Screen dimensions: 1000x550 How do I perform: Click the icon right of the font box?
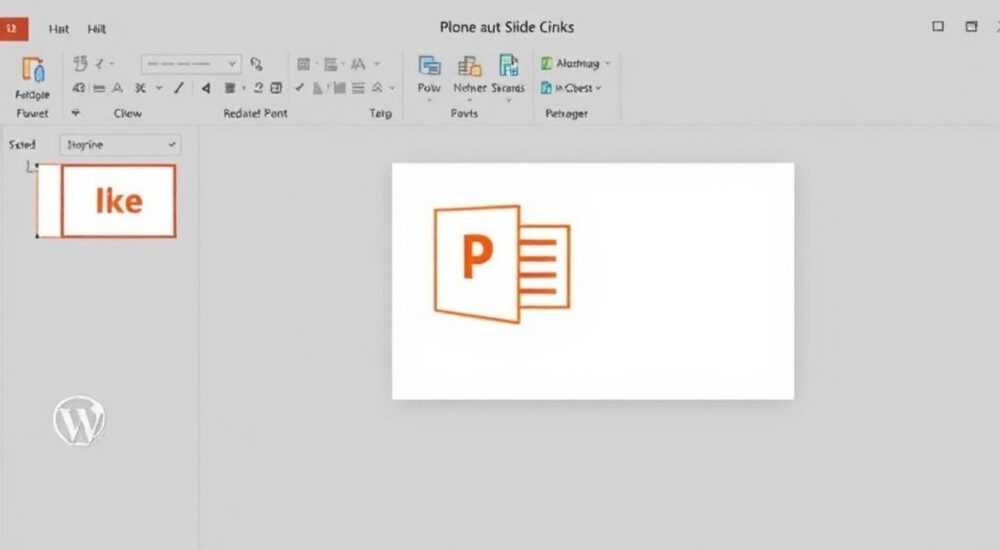(256, 64)
